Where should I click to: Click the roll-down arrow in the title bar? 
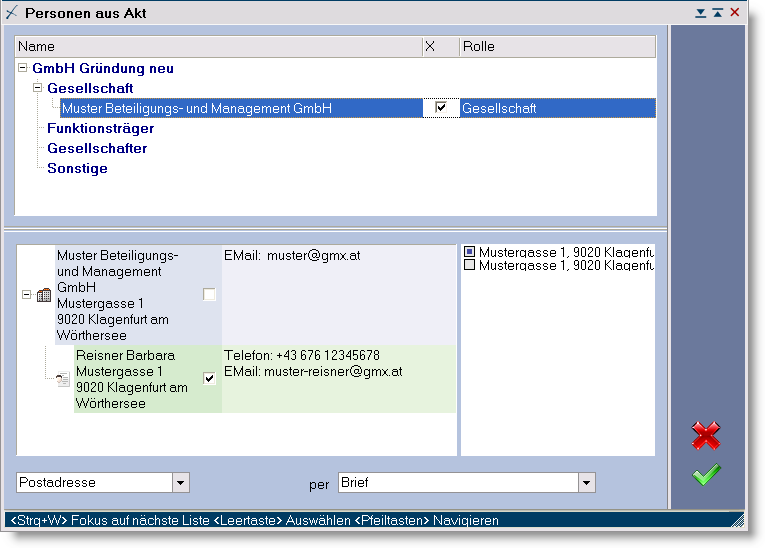click(701, 13)
